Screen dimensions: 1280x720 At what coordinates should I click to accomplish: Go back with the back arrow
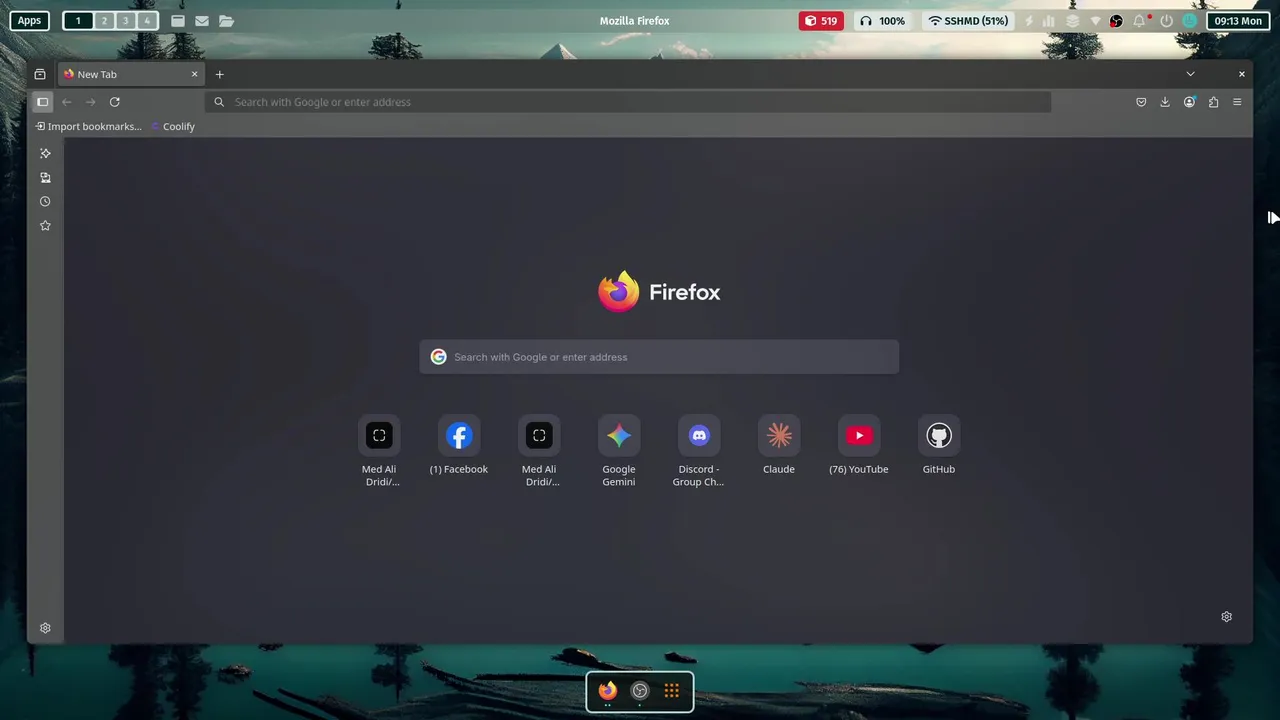coord(66,102)
